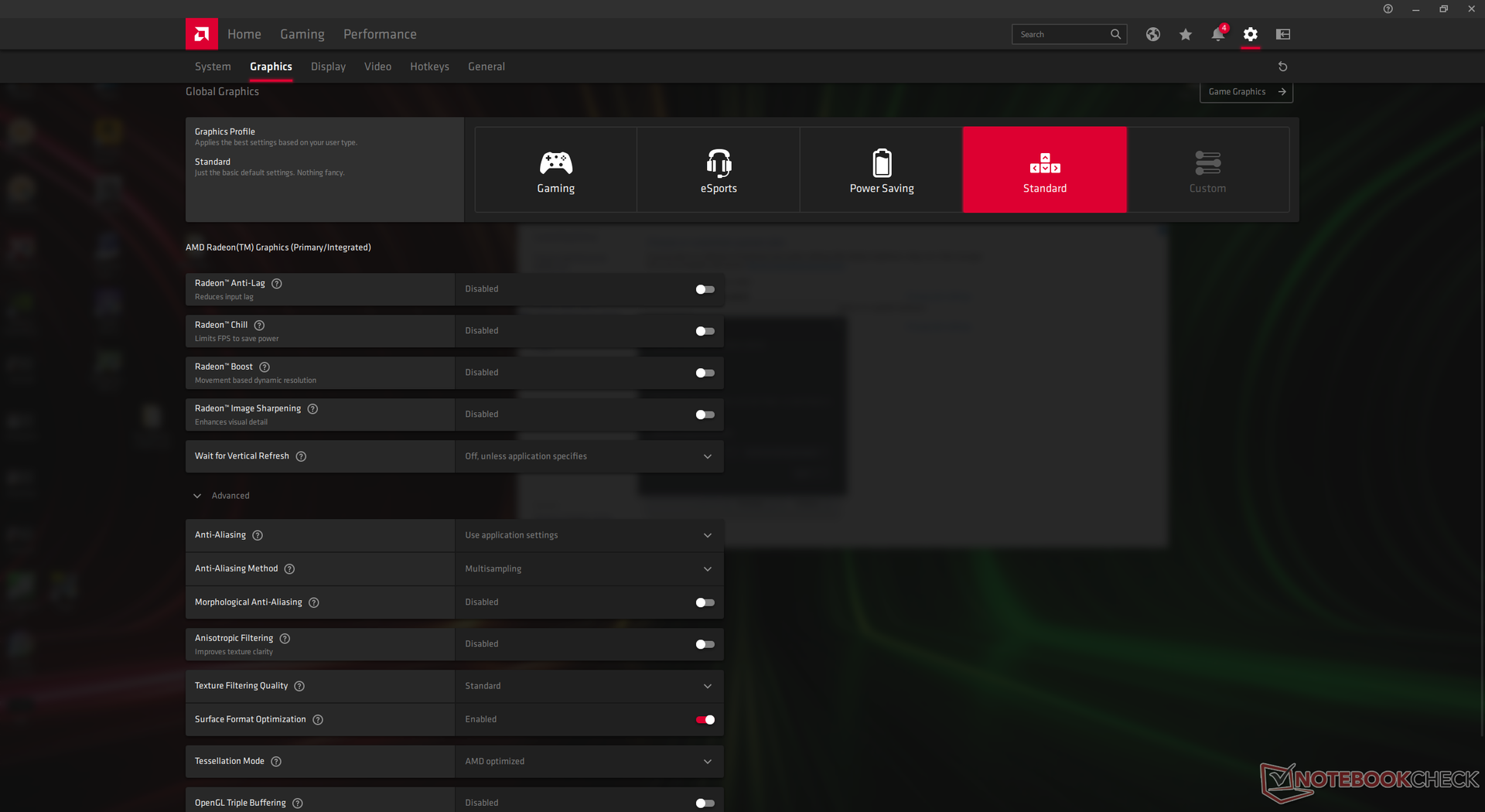Click into the Search field
The width and height of the screenshot is (1485, 812).
[x=1061, y=34]
